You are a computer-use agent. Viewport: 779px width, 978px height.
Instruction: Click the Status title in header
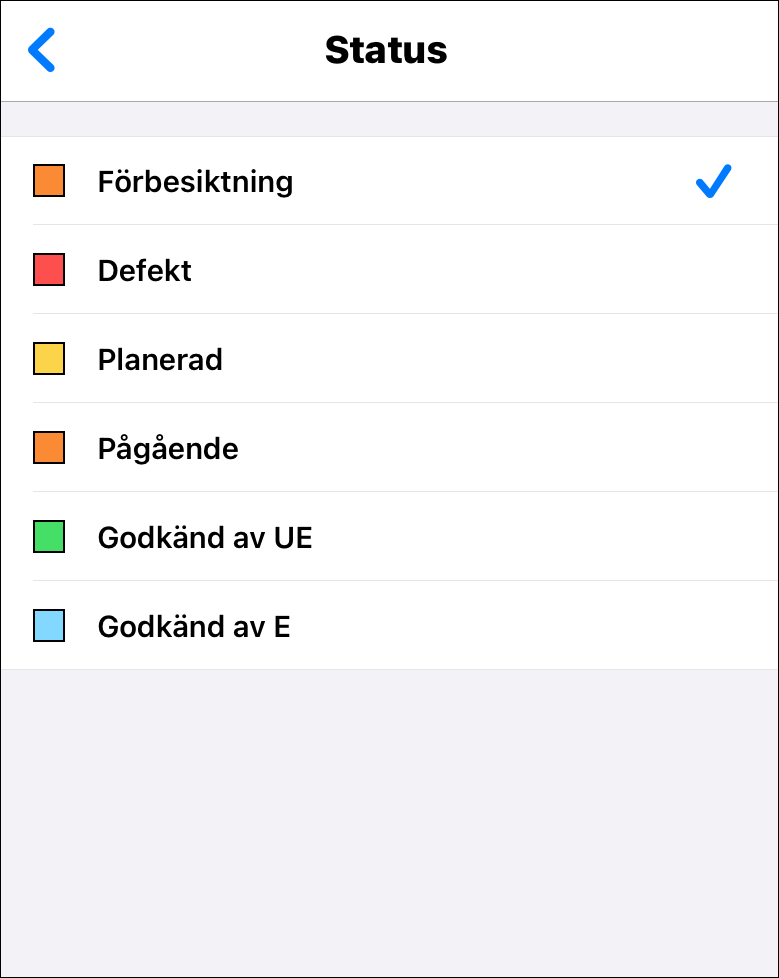386,50
